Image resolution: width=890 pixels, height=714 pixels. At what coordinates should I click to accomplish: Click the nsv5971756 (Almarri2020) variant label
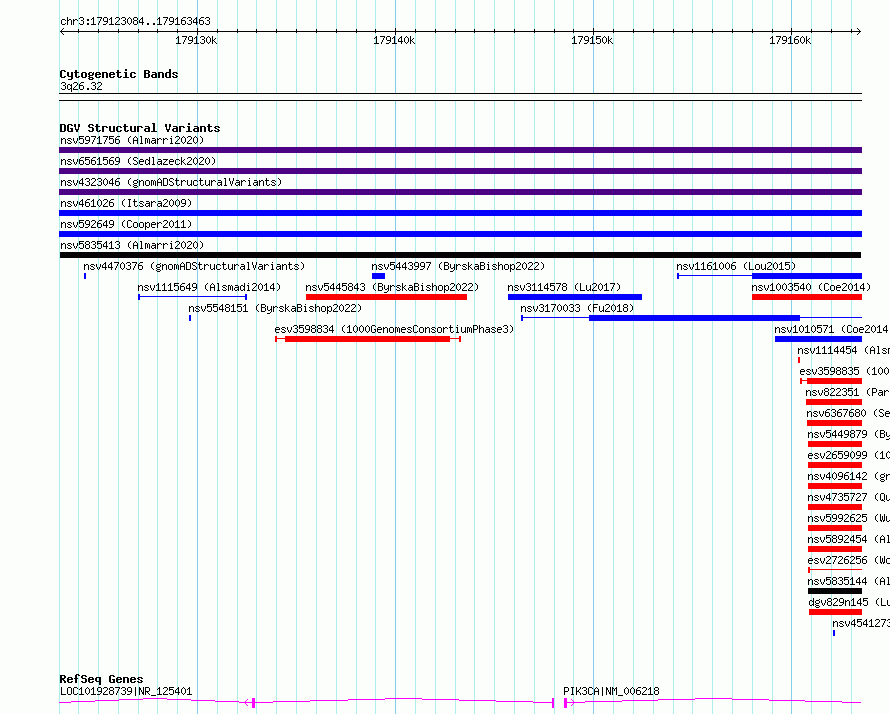point(132,140)
